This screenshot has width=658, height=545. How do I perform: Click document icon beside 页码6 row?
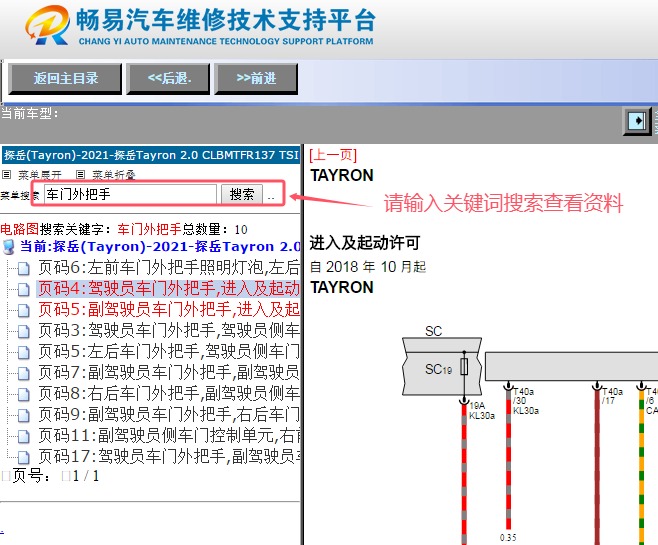(24, 269)
